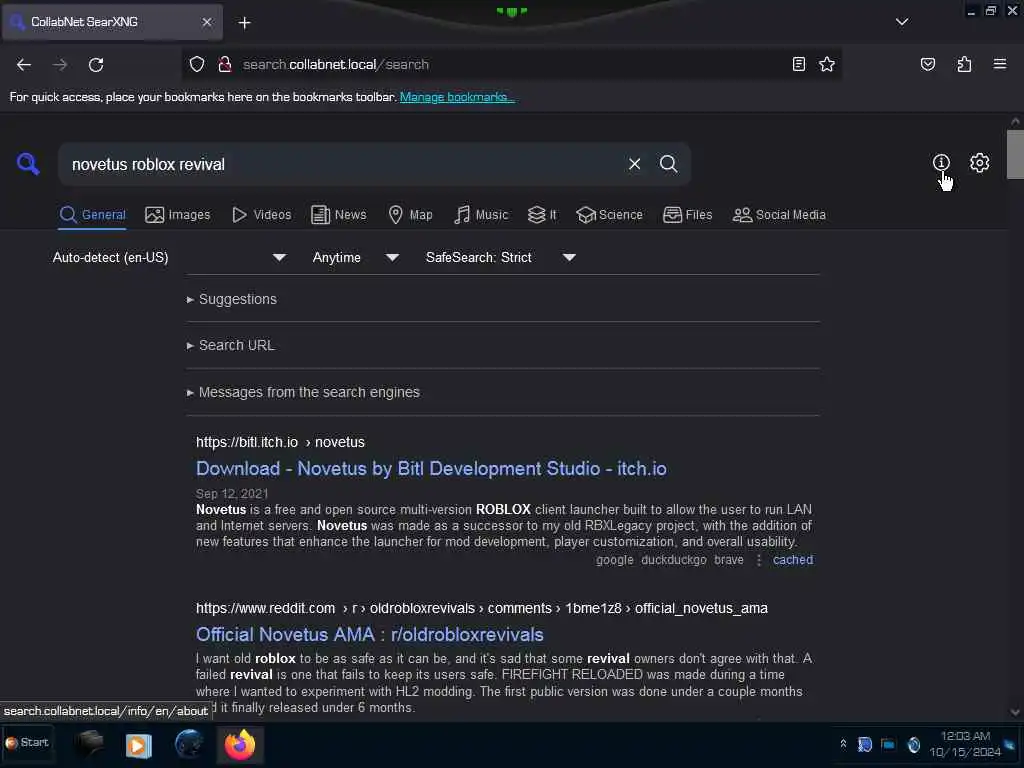Viewport: 1024px width, 768px height.
Task: Select the General search tab
Action: click(92, 215)
